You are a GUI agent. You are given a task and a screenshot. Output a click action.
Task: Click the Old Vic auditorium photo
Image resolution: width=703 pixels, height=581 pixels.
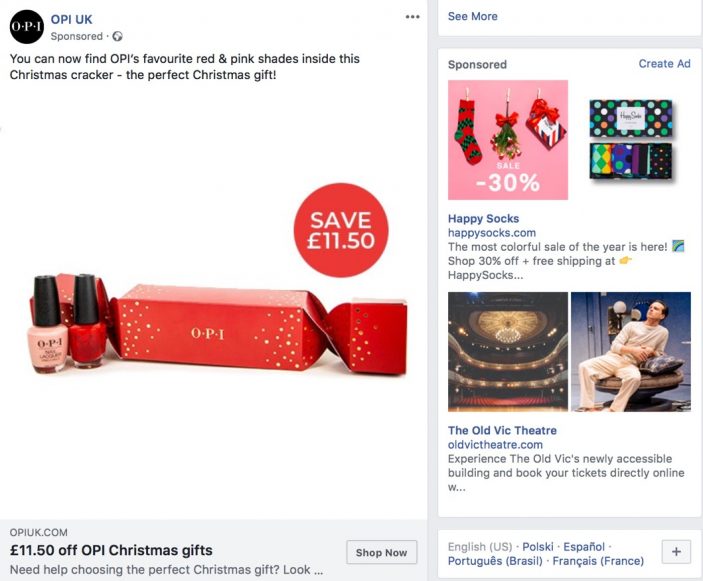tap(508, 352)
